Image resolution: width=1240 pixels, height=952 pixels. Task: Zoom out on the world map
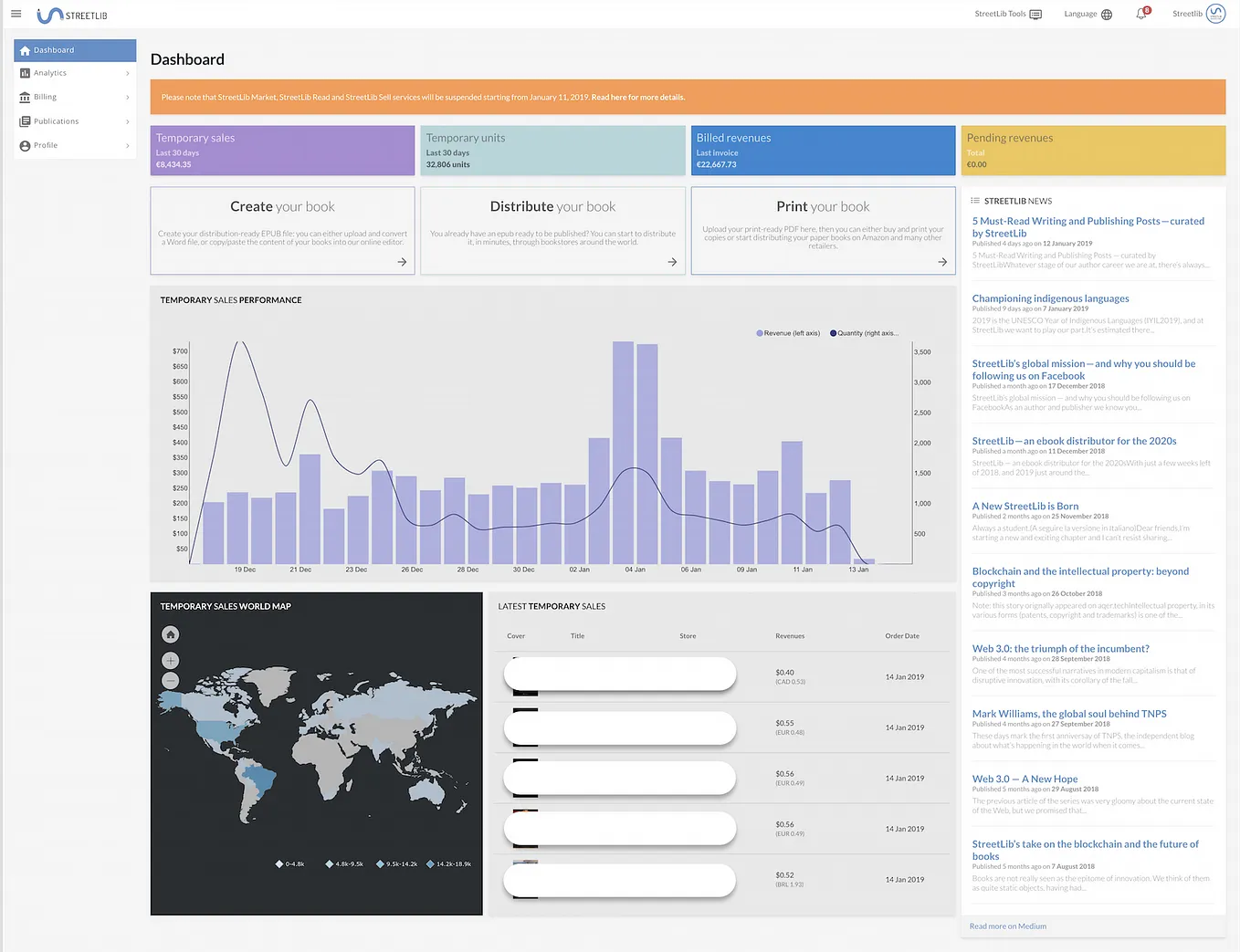pos(170,680)
